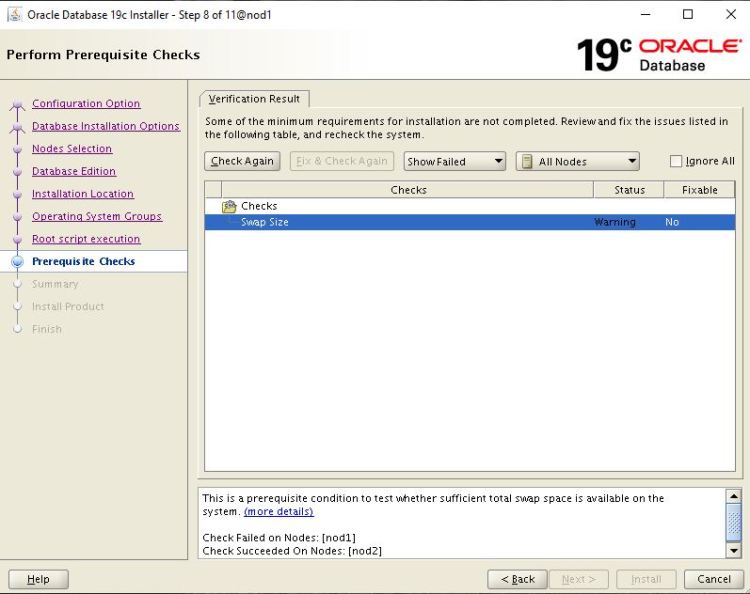Click the Oracle 19c Database logo

click(x=659, y=54)
